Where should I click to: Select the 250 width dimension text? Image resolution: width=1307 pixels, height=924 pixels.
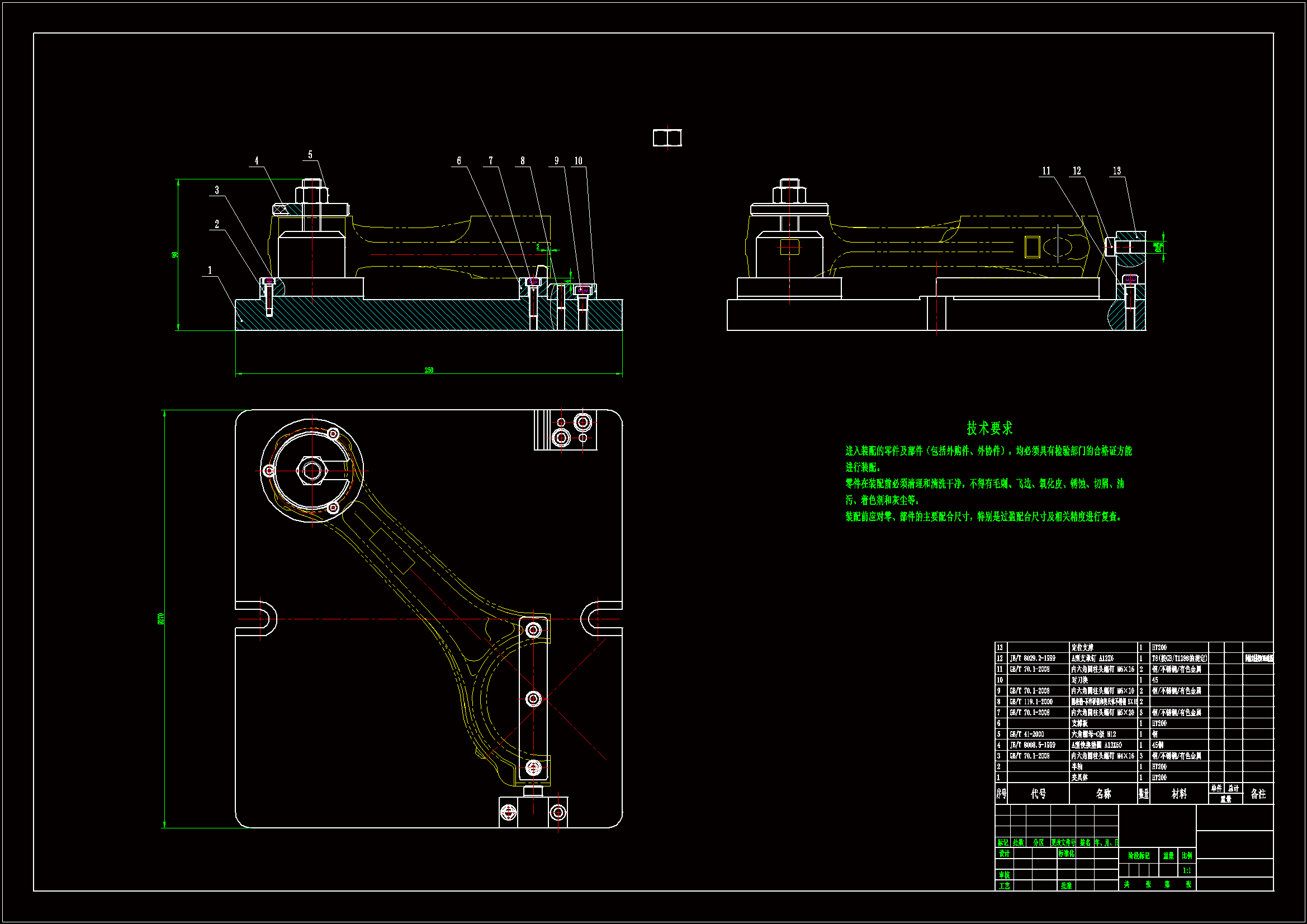(x=429, y=370)
